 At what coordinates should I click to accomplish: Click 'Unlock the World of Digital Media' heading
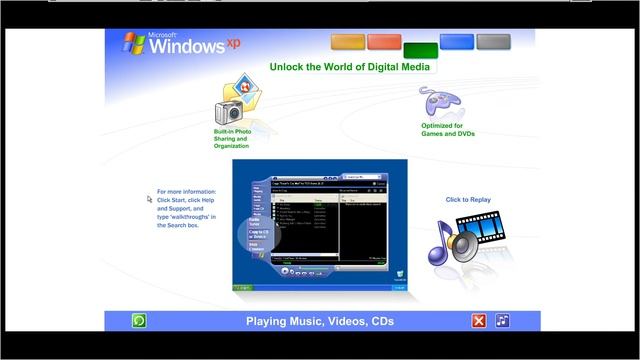[x=350, y=67]
